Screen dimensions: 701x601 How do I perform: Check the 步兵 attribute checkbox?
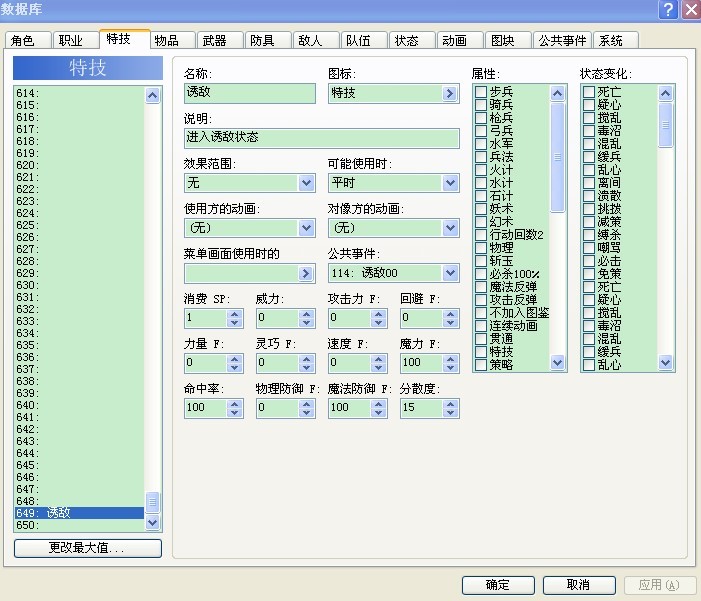(481, 92)
